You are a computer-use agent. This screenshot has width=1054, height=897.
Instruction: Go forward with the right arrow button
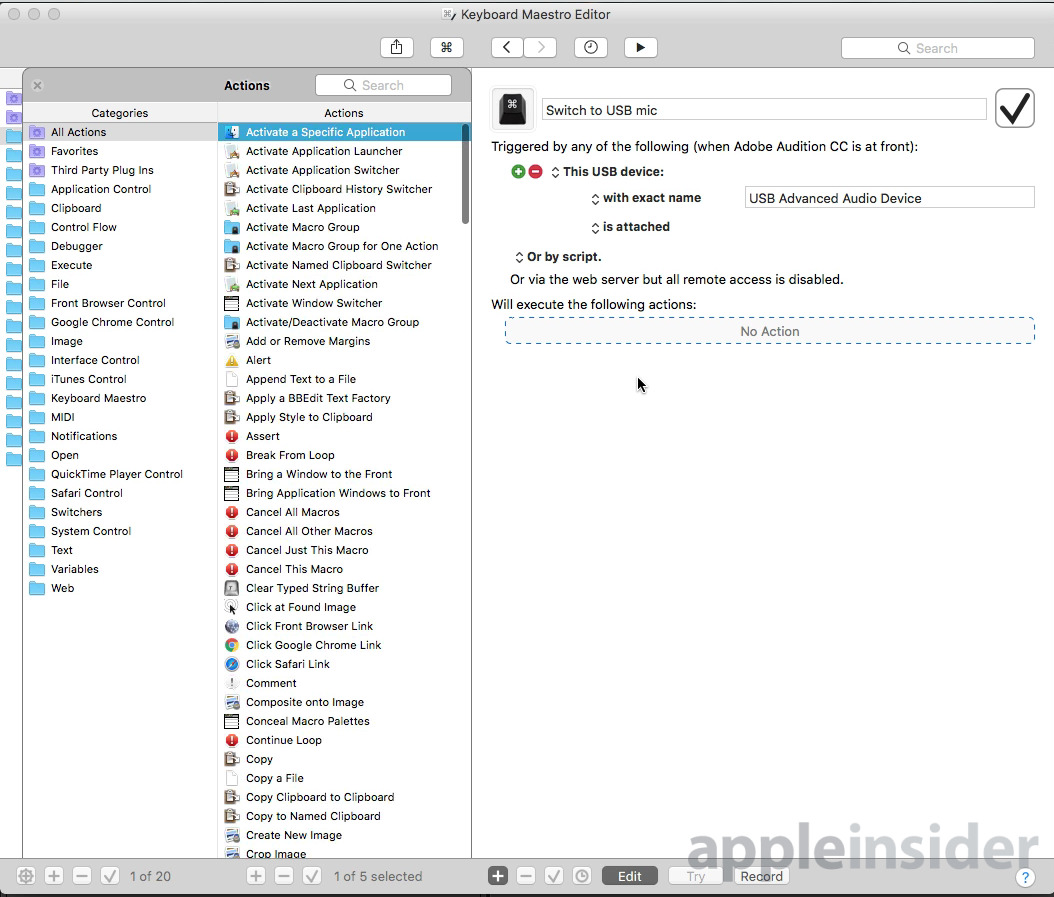[x=540, y=47]
